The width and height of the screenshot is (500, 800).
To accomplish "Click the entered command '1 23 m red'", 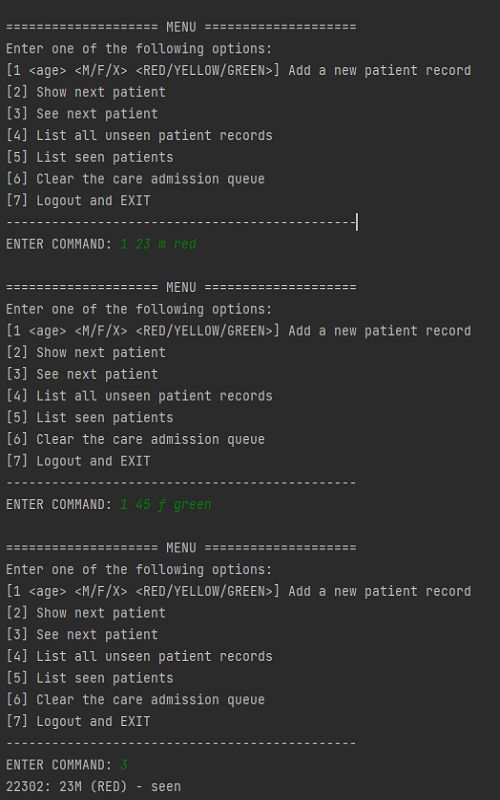I will 158,244.
